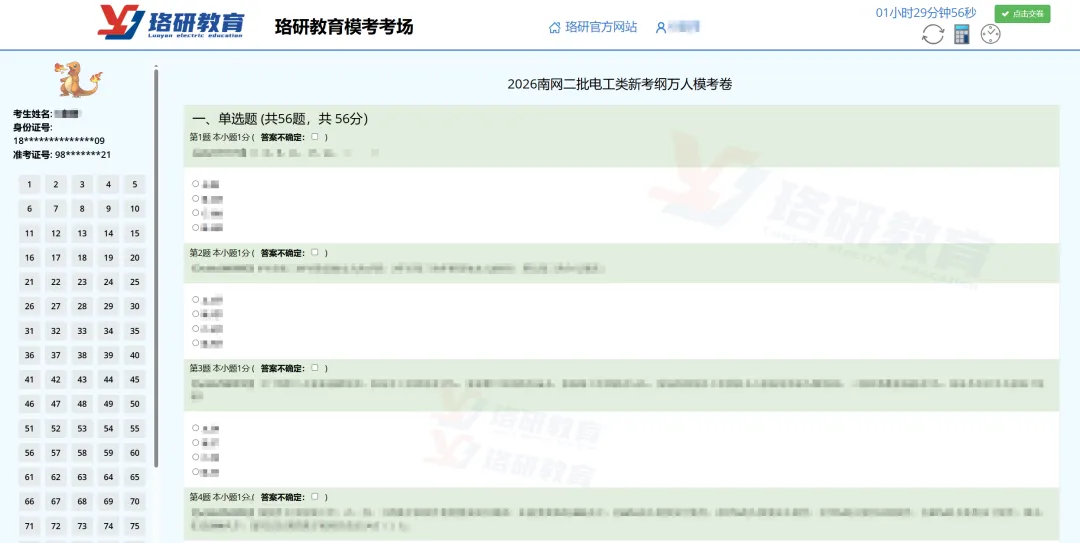This screenshot has height=543, width=1080.
Task: Jump to question 49 in navigator
Action: click(109, 404)
